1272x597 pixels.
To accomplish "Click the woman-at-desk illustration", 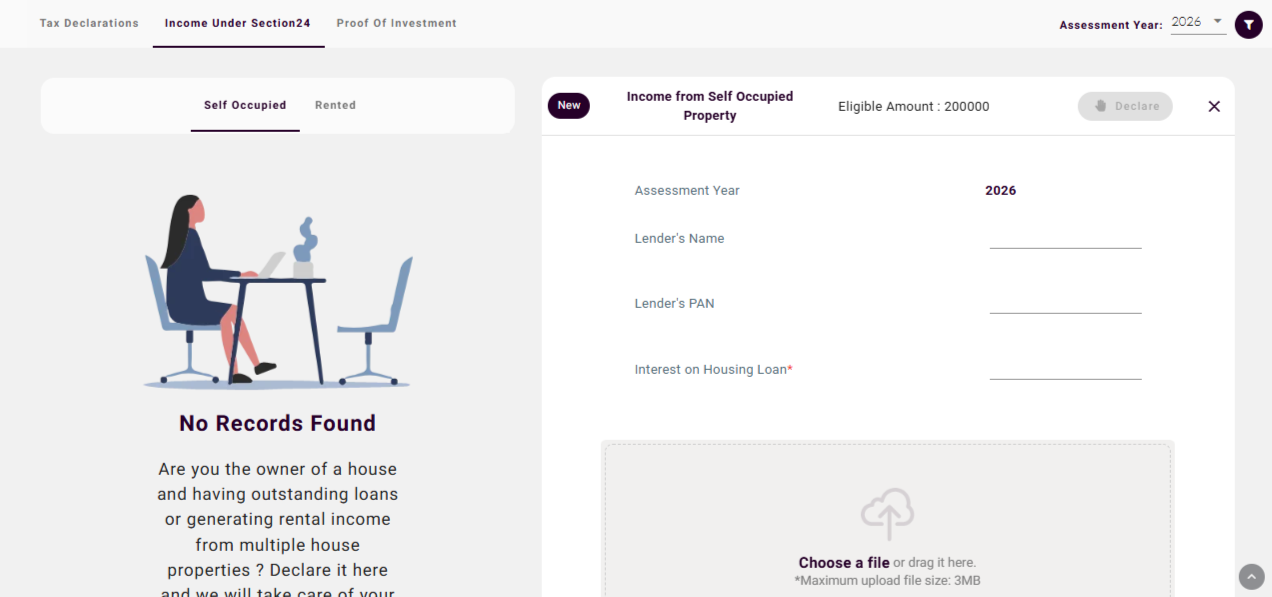I will pos(277,290).
